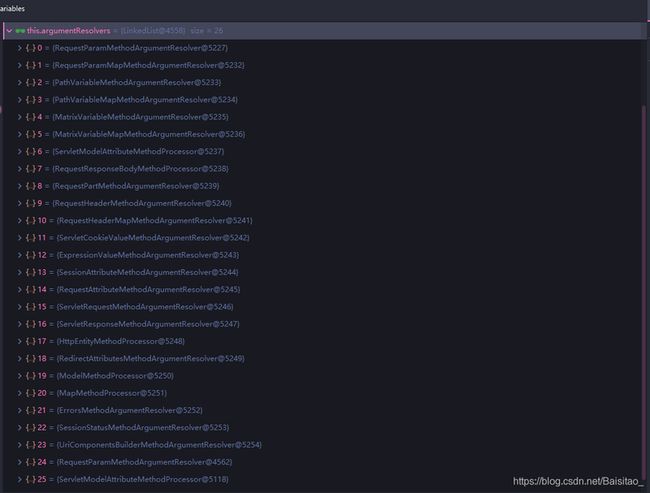The image size is (650, 493).
Task: Select ExpressionValueMethodArgumentResolver@5243 text
Action: pos(148,255)
